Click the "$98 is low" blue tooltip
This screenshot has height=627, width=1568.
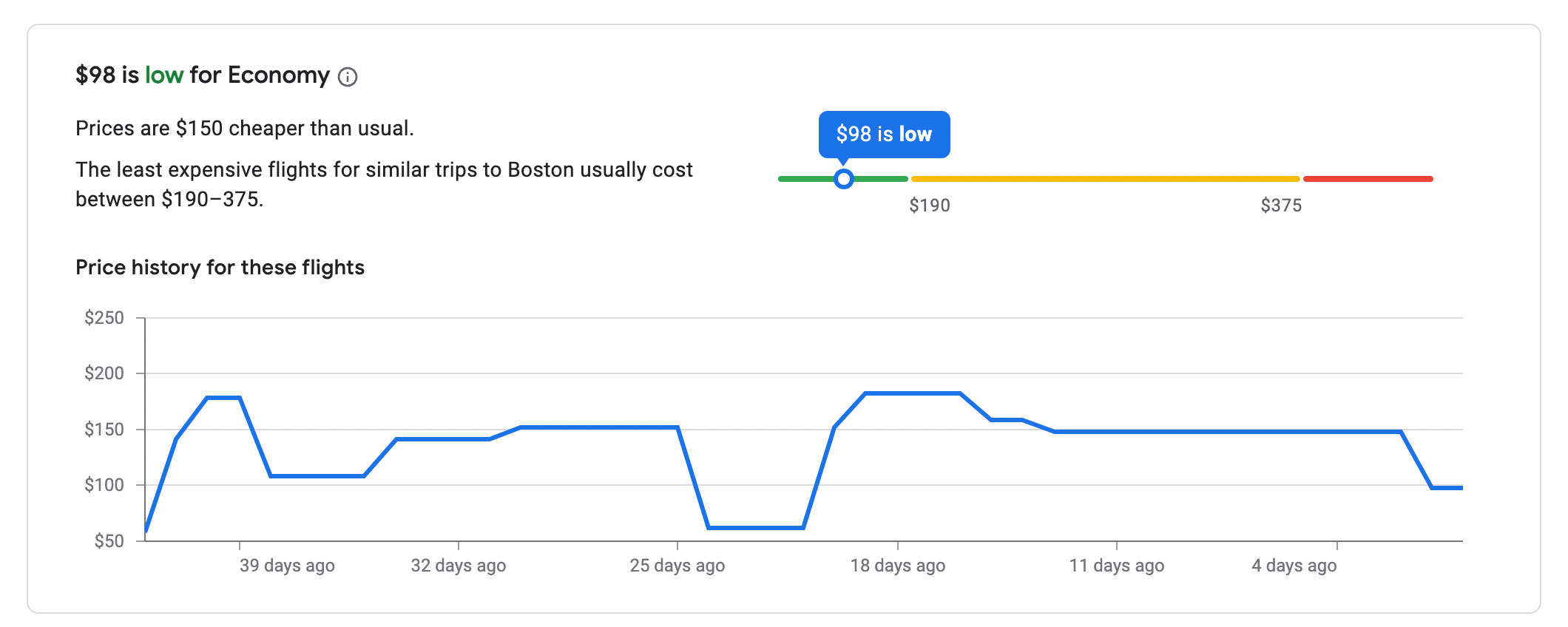(x=884, y=135)
